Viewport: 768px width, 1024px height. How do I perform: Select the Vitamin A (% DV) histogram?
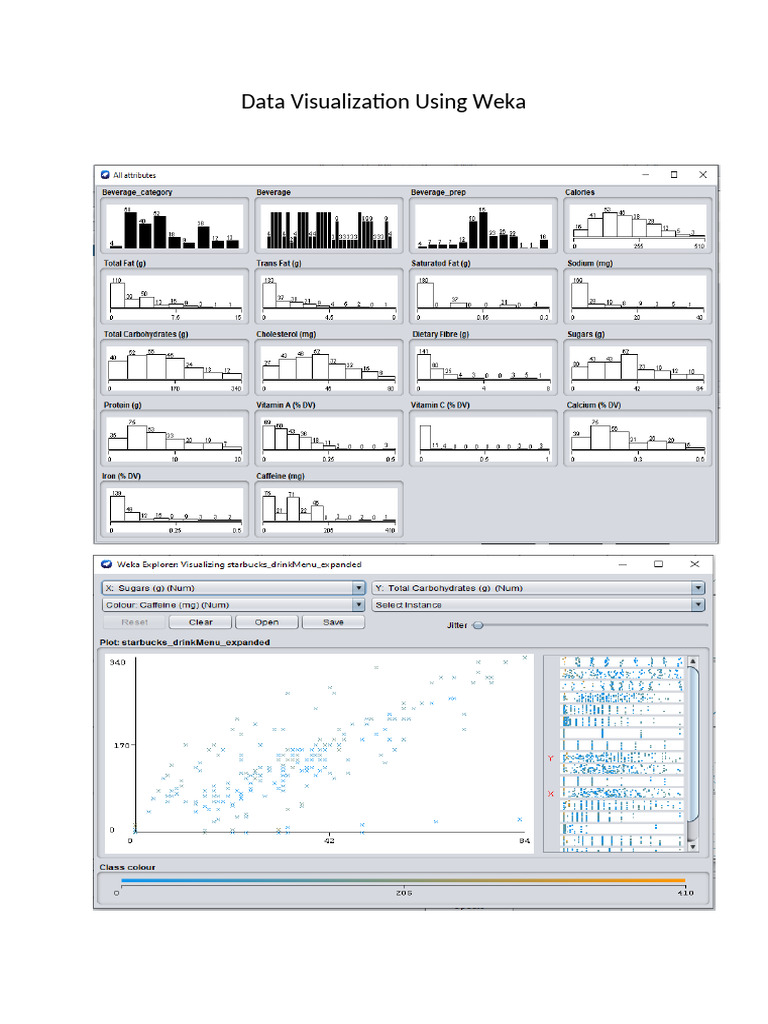328,438
